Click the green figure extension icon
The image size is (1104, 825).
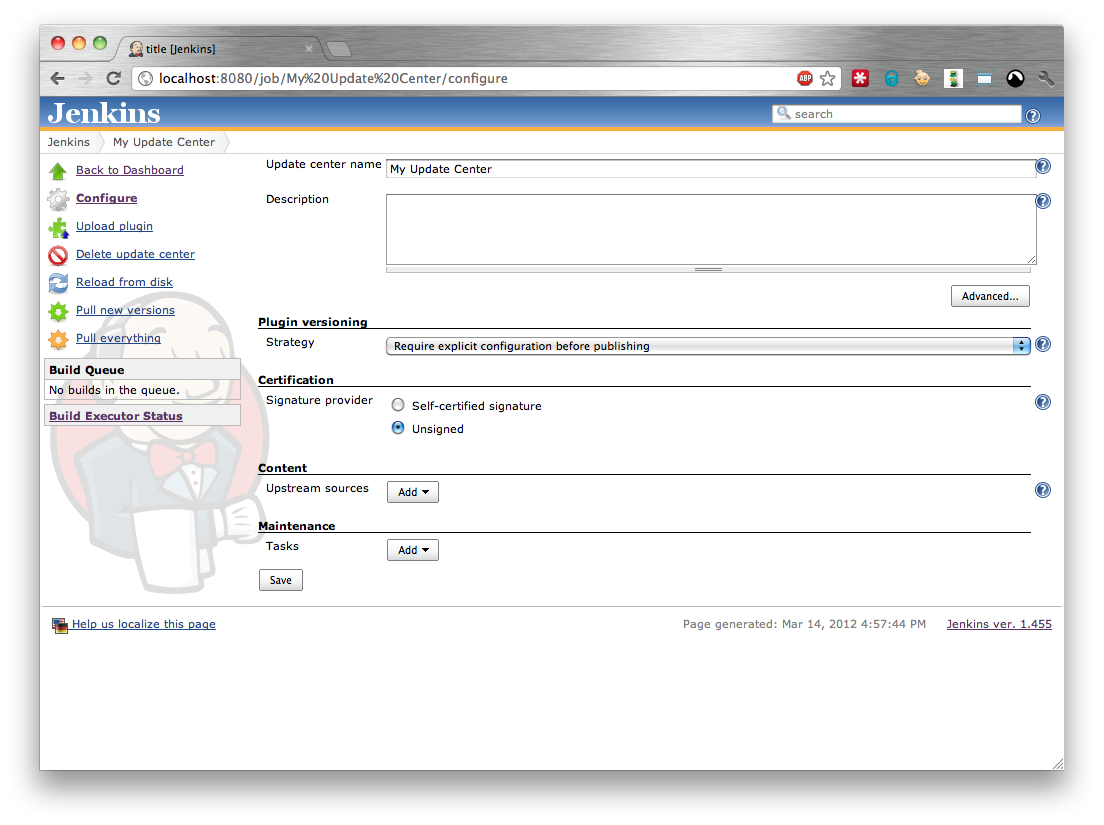pos(953,79)
